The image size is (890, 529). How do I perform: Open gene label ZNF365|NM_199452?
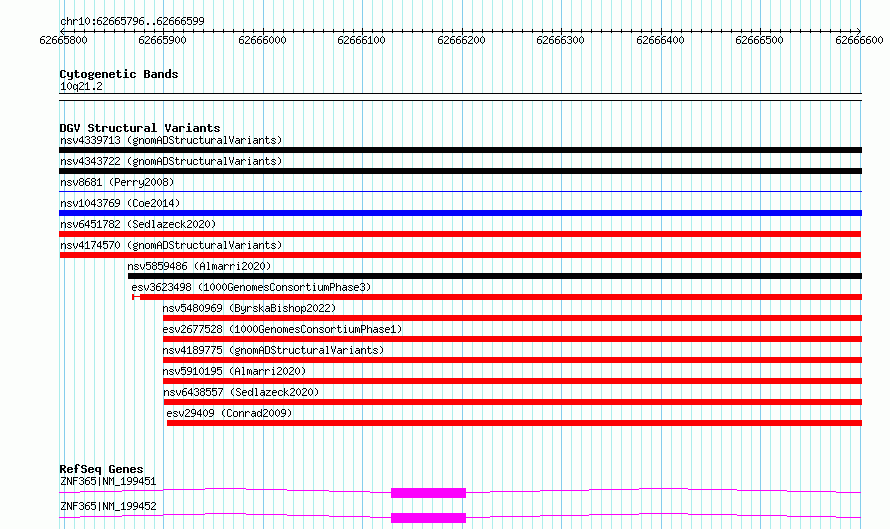[x=108, y=506]
